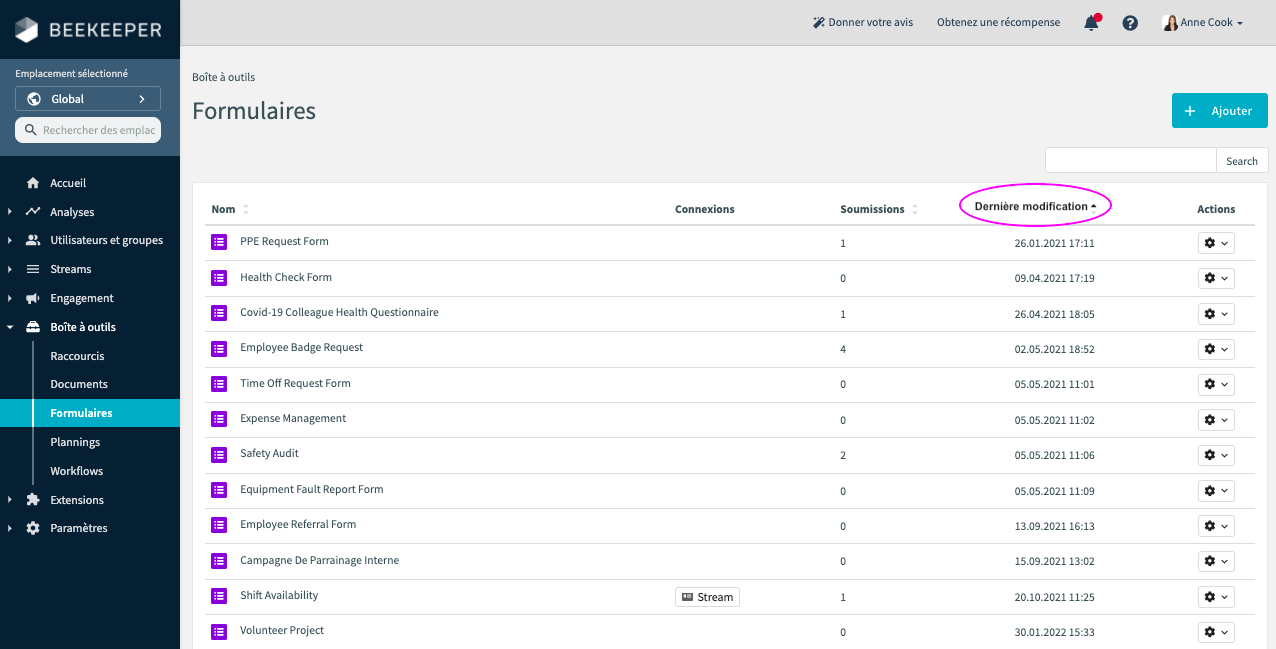Click the Stream connection badge
The height and width of the screenshot is (649, 1276).
pos(707,597)
